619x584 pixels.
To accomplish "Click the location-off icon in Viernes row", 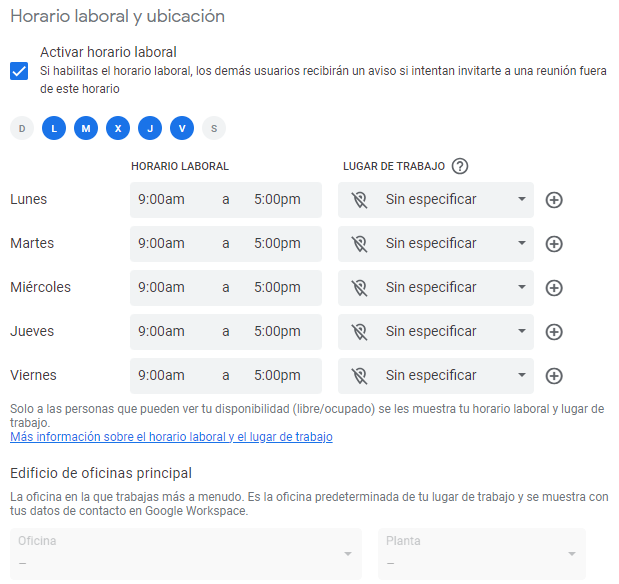I will 360,376.
